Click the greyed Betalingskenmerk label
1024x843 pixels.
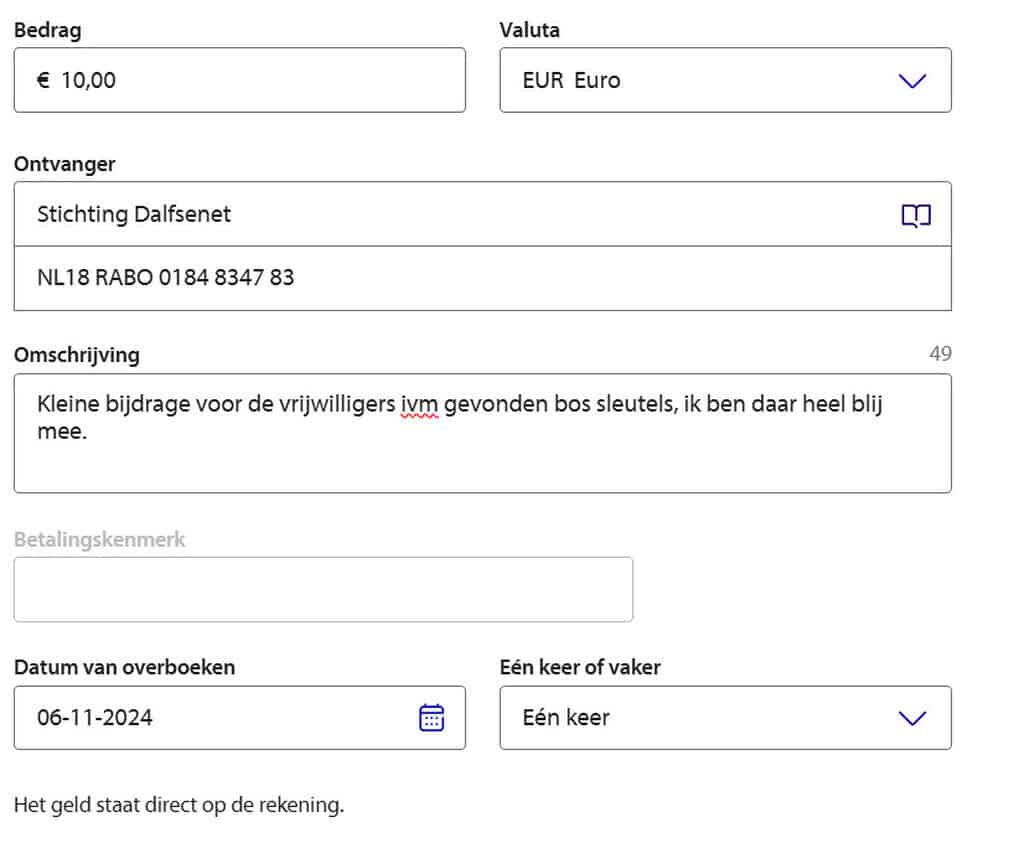(x=100, y=539)
